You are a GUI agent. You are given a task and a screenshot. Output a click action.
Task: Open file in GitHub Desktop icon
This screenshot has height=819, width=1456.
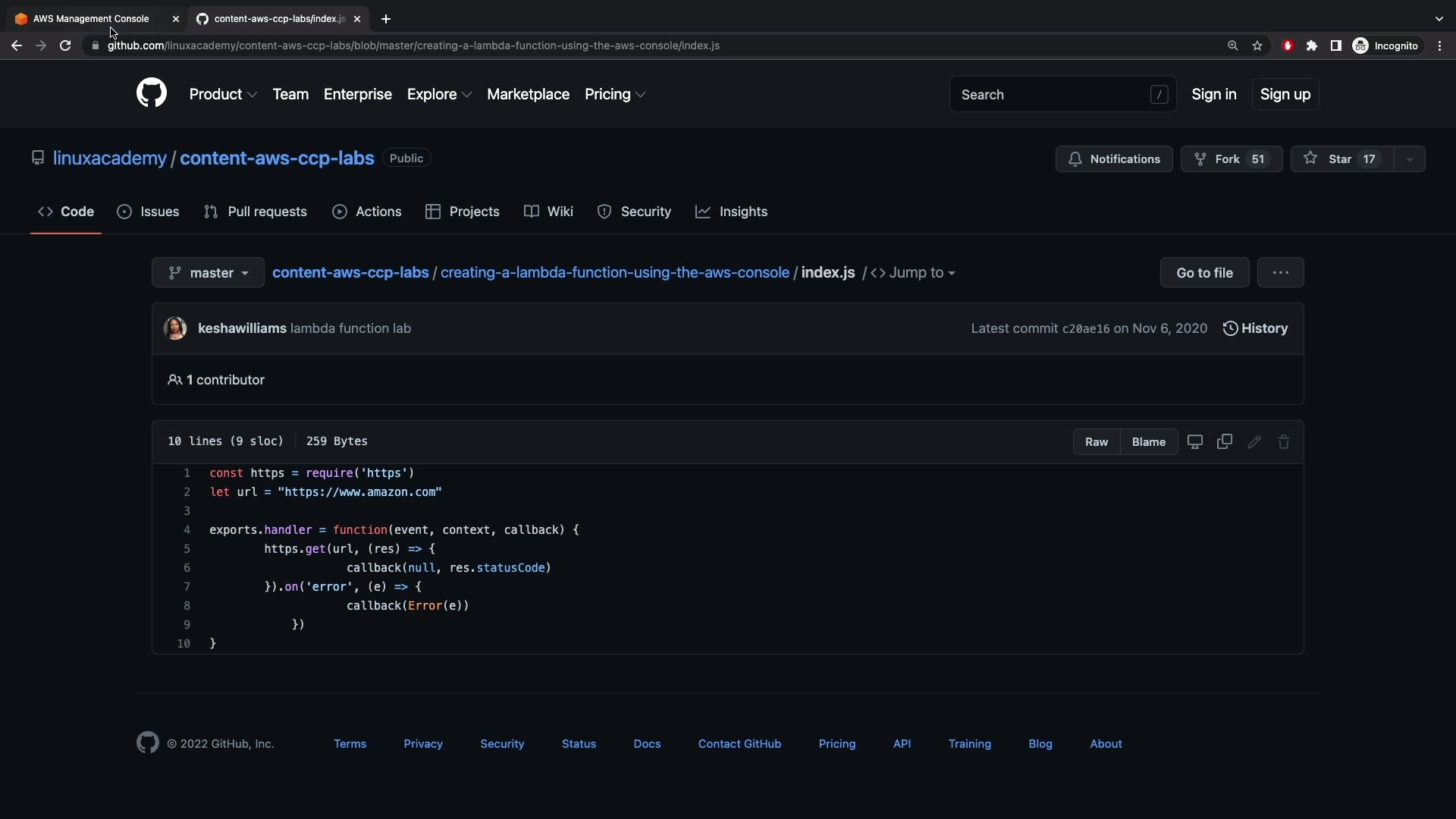[x=1195, y=442]
